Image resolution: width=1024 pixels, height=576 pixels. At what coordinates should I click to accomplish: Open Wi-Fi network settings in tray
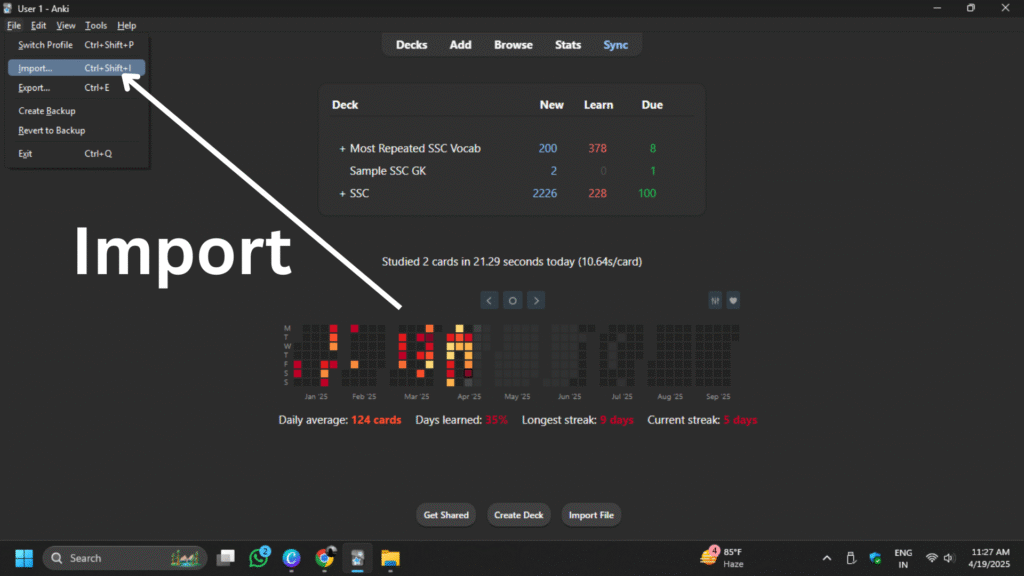coord(932,558)
